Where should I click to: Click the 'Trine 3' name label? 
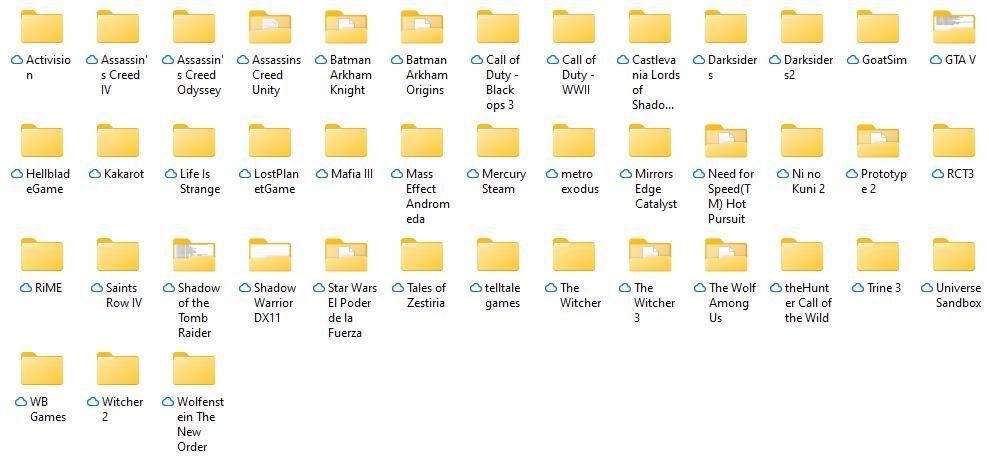point(884,288)
